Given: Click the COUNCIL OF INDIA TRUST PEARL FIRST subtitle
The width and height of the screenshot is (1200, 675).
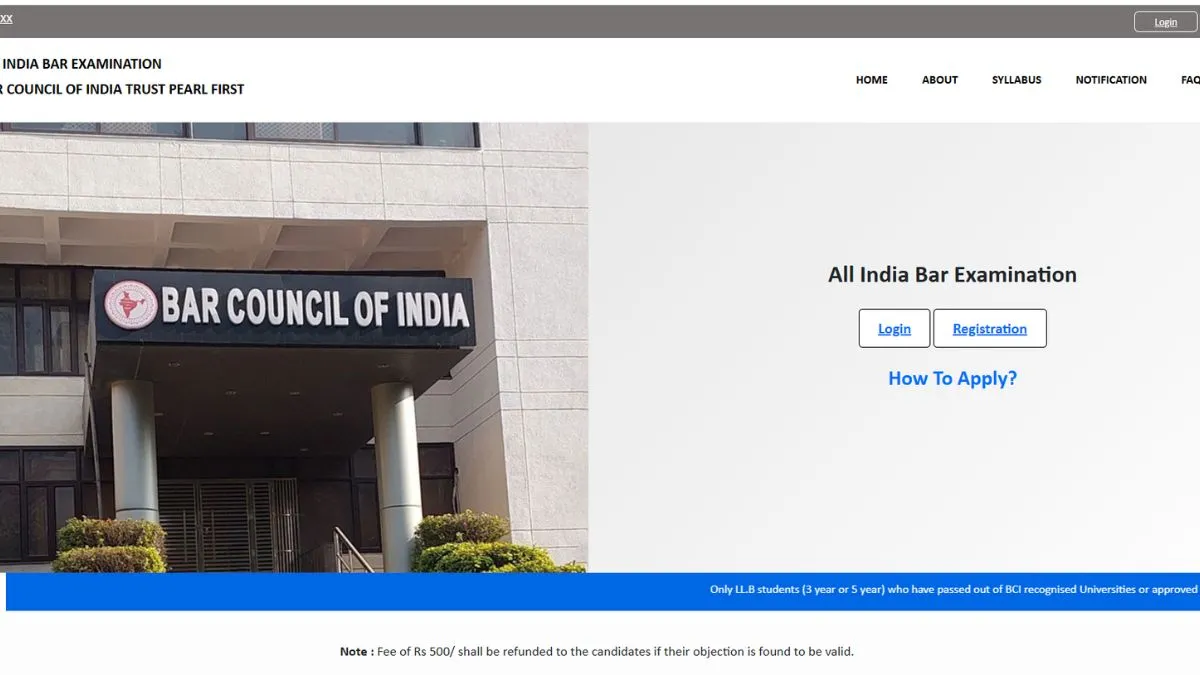Looking at the screenshot, I should (122, 89).
